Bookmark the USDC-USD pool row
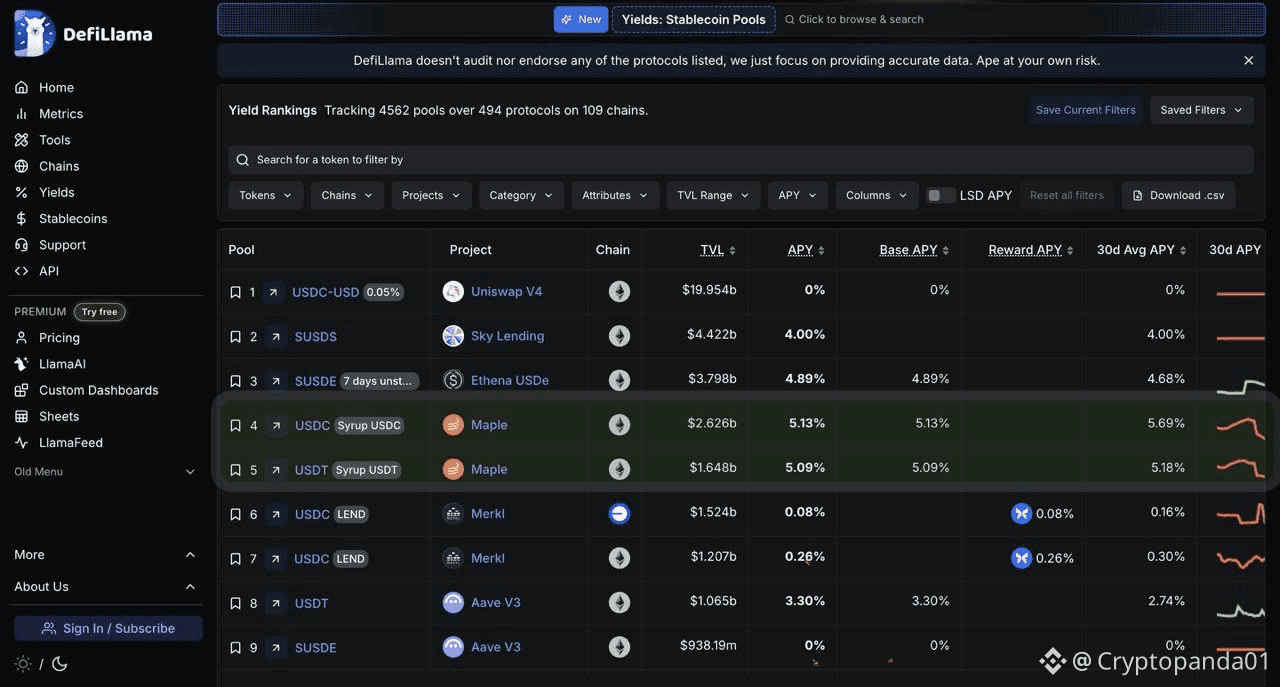 tap(235, 292)
